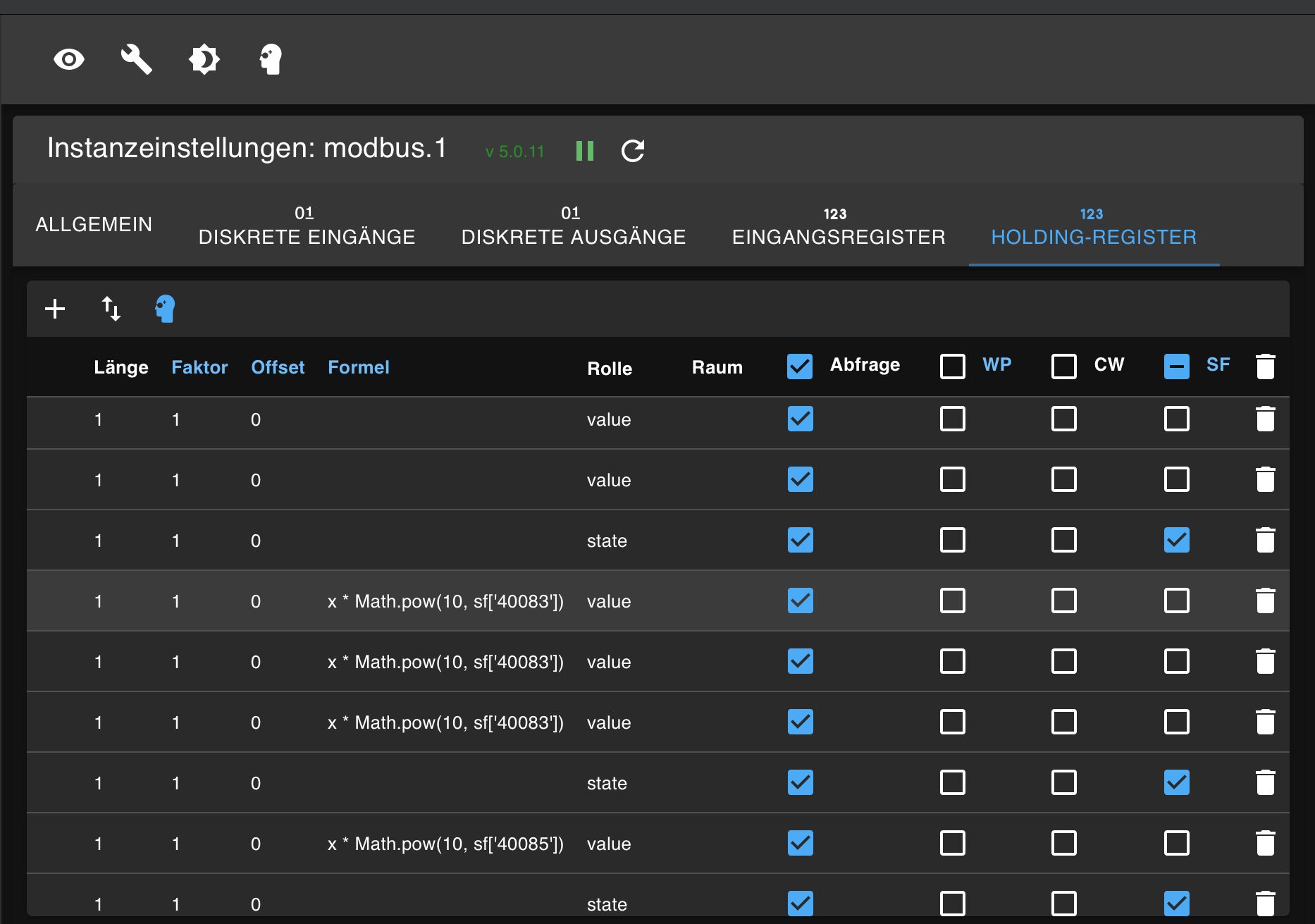Image resolution: width=1315 pixels, height=924 pixels.
Task: Click the version label v 5.0.11
Action: click(515, 152)
